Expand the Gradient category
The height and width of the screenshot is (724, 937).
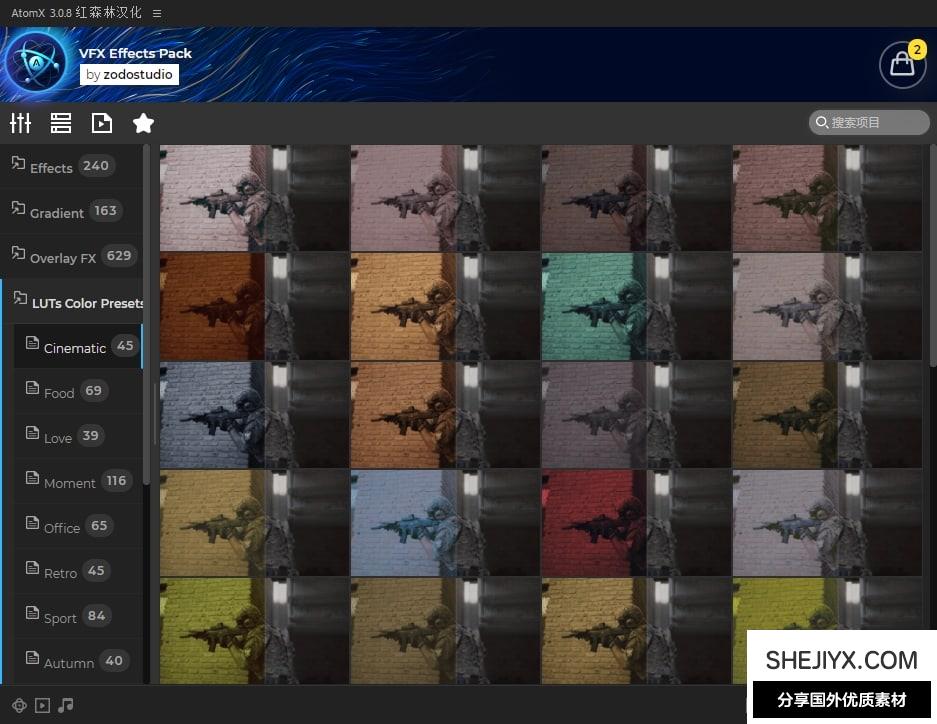coord(56,212)
